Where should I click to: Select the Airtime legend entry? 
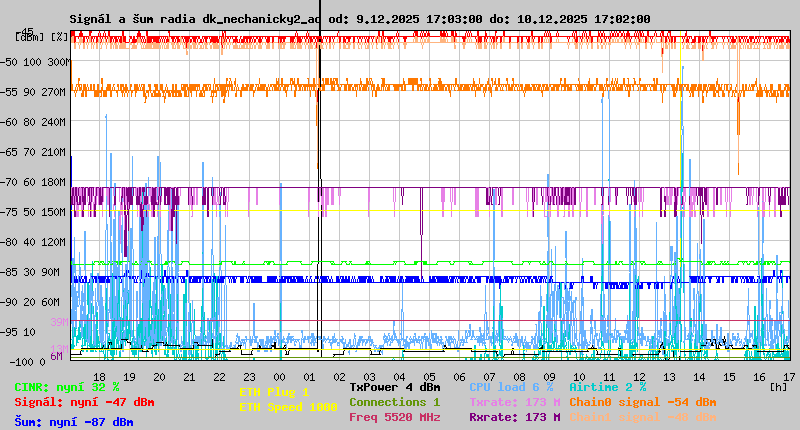tap(607, 387)
